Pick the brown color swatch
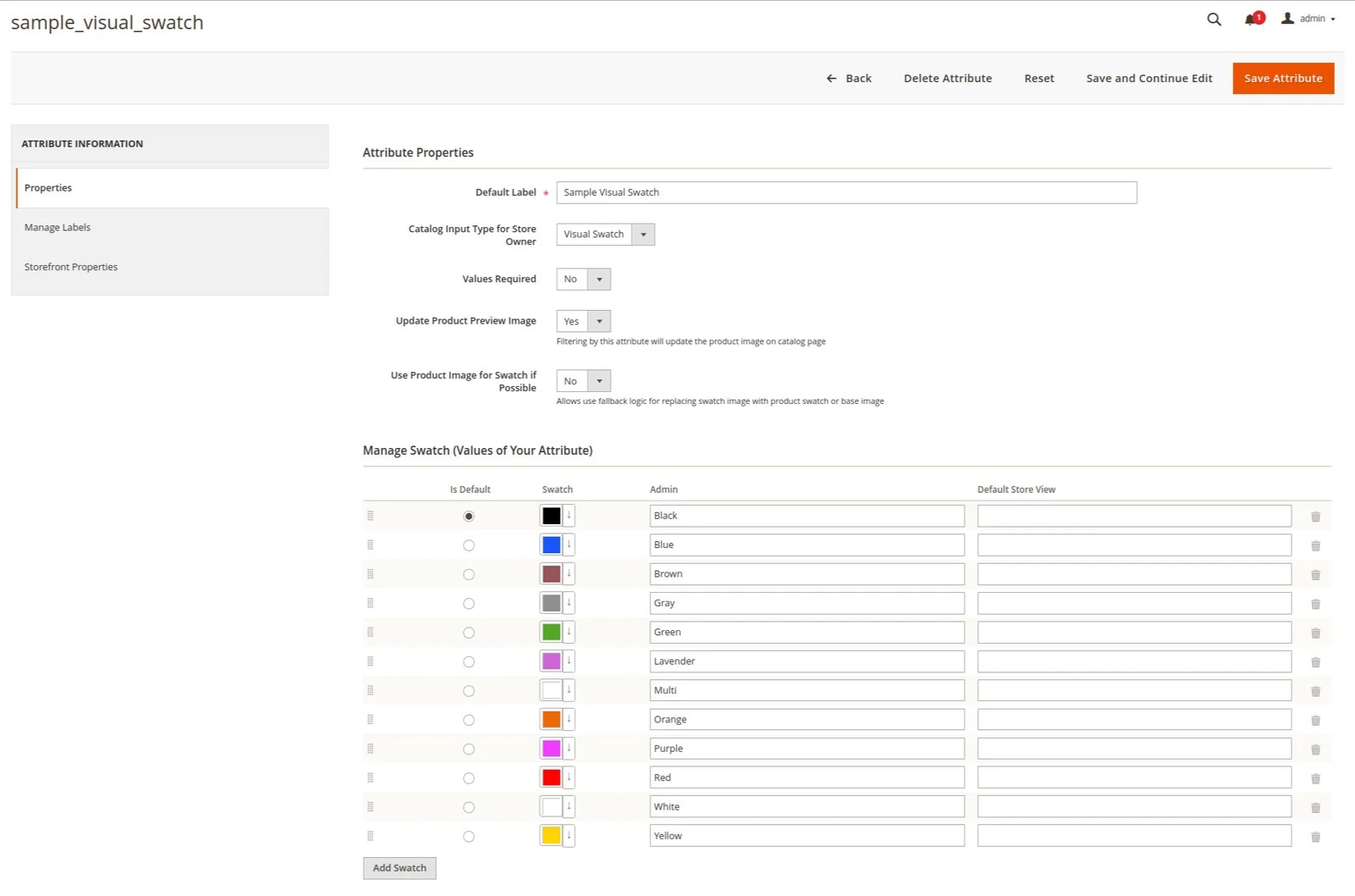Viewport: 1355px width, 896px height. click(551, 574)
